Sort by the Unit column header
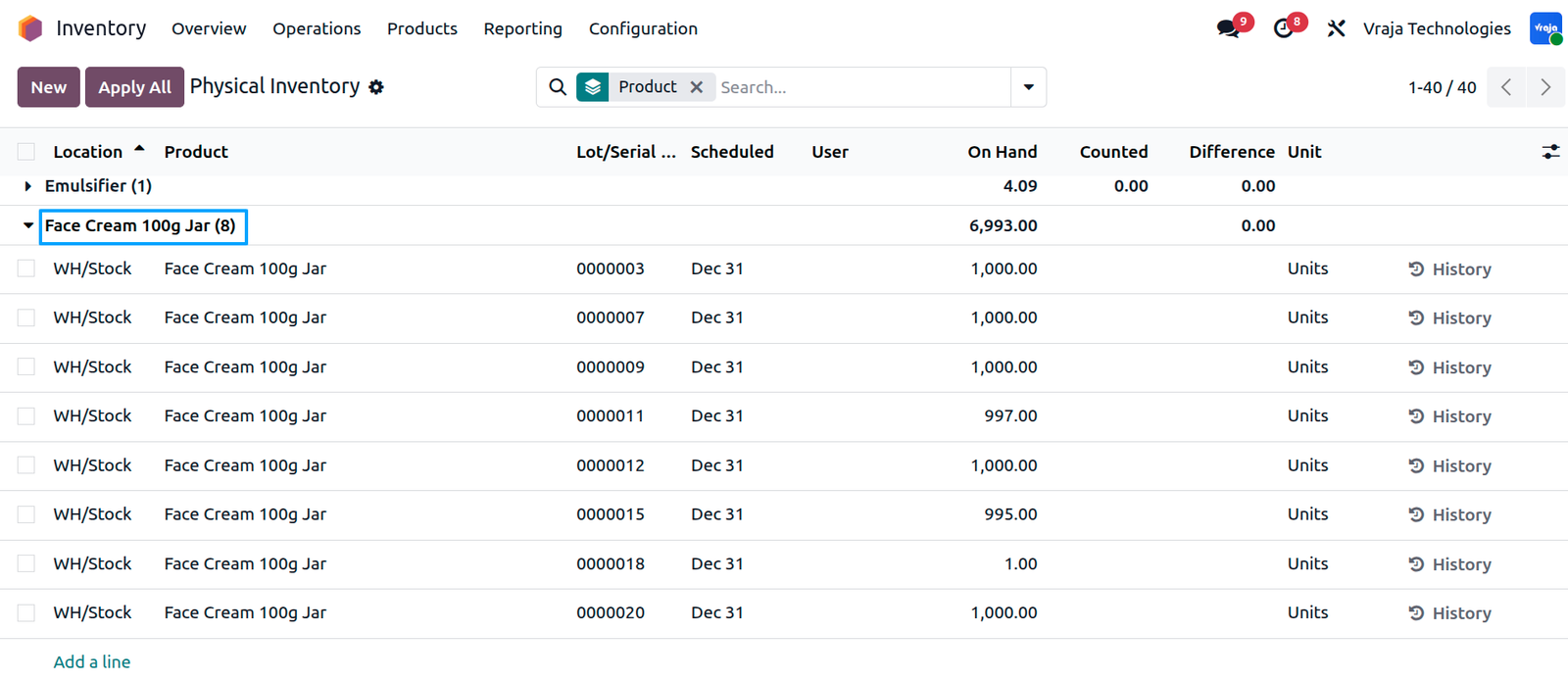Screen dimensions: 1568x681 [x=1304, y=152]
